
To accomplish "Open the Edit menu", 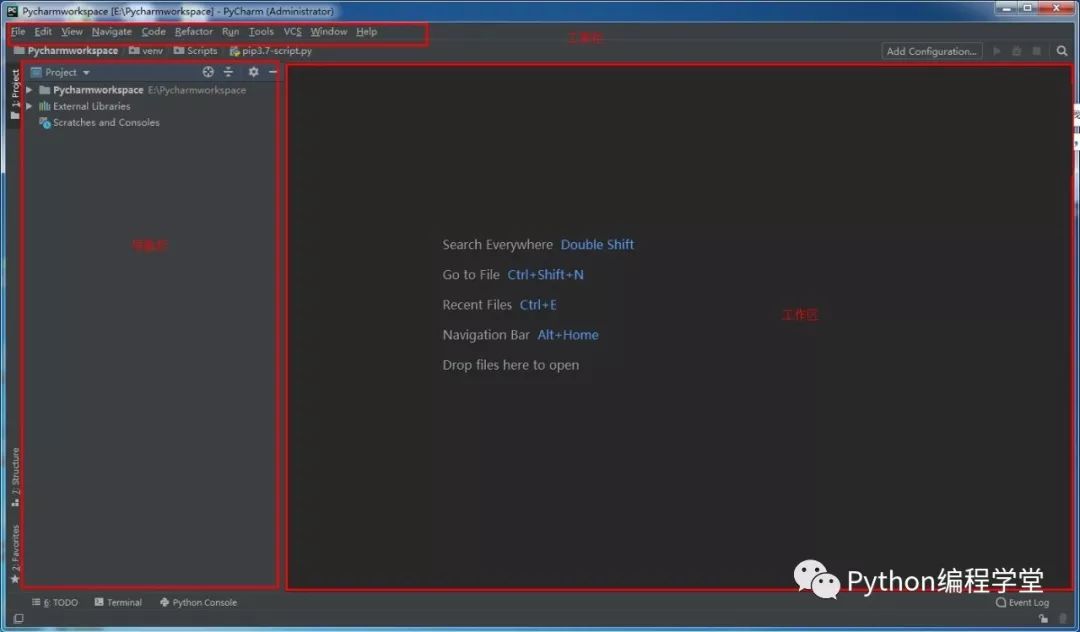I will pos(43,32).
